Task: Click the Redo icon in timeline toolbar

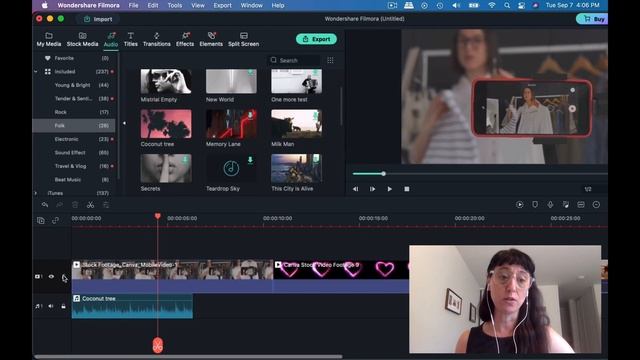Action: point(60,205)
